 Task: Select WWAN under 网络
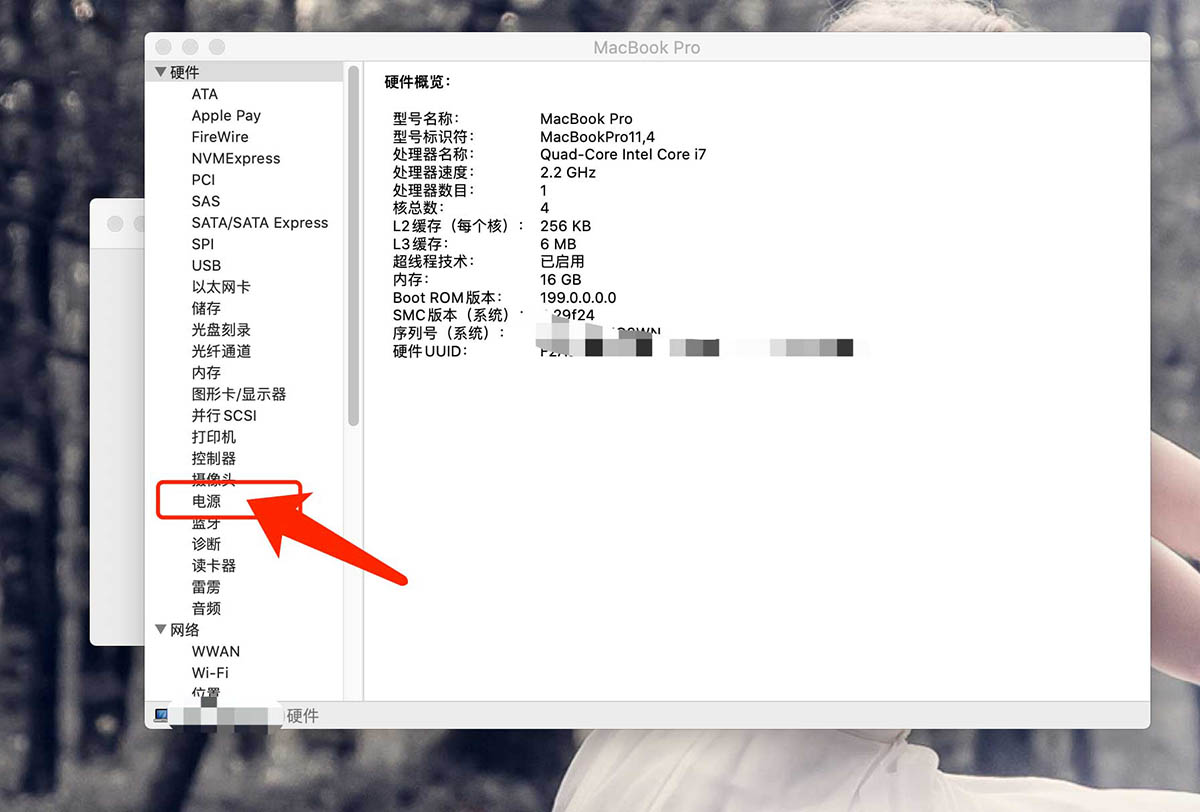(x=216, y=651)
